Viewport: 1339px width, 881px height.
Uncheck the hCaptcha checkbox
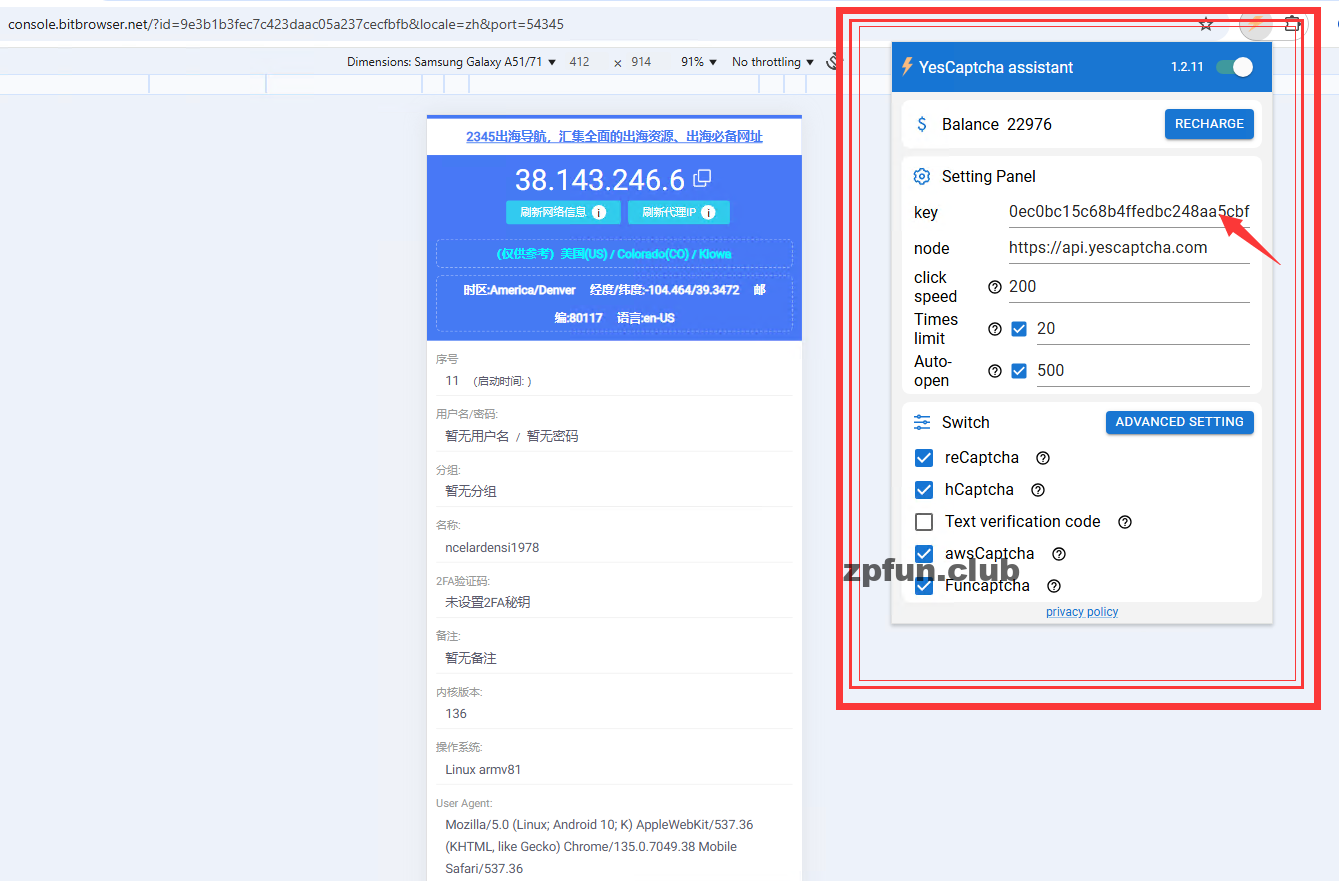click(924, 490)
